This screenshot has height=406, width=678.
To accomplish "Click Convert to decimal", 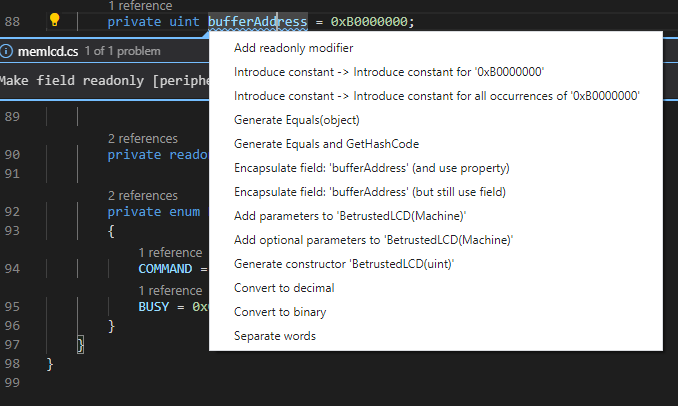I will click(x=284, y=288).
